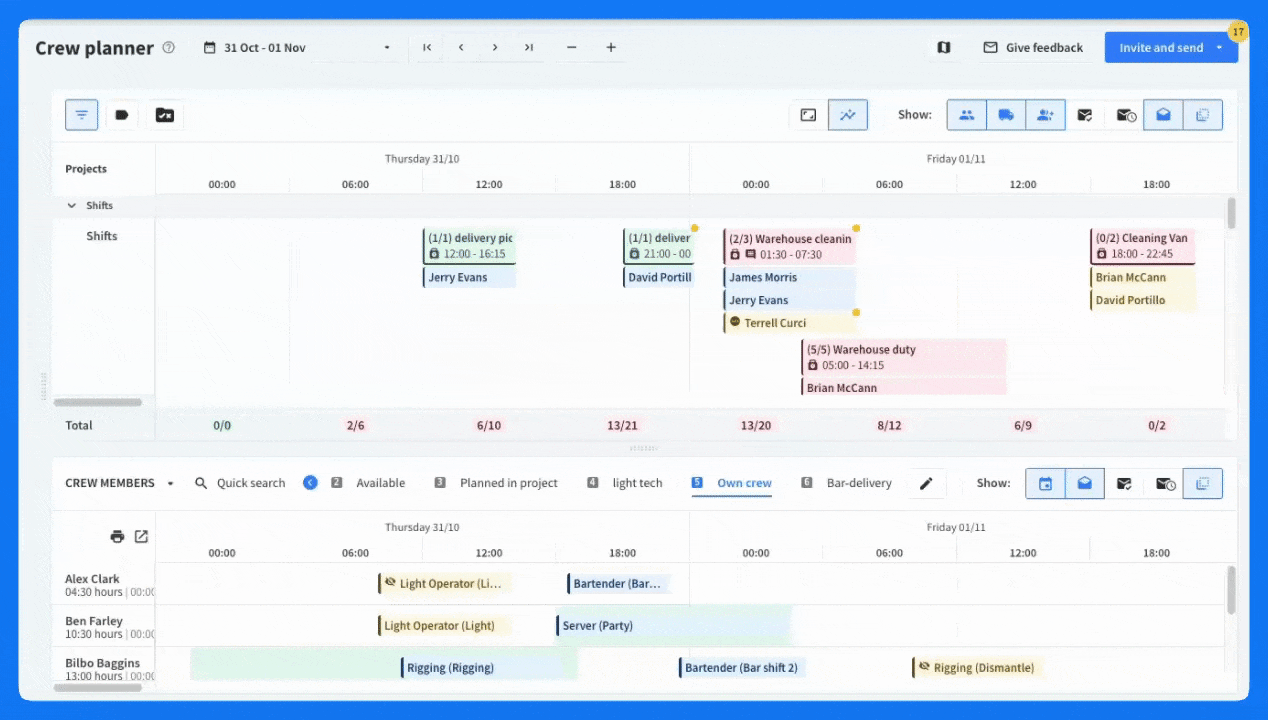Image resolution: width=1268 pixels, height=720 pixels.
Task: Toggle opened invitations in crew panel
Action: (1085, 483)
